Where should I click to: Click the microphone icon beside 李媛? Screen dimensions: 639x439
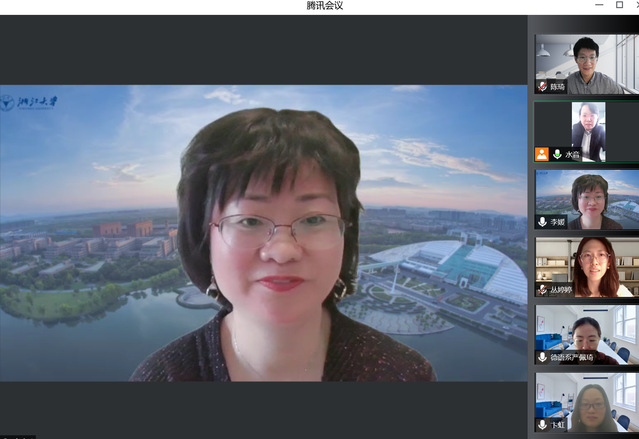[543, 222]
